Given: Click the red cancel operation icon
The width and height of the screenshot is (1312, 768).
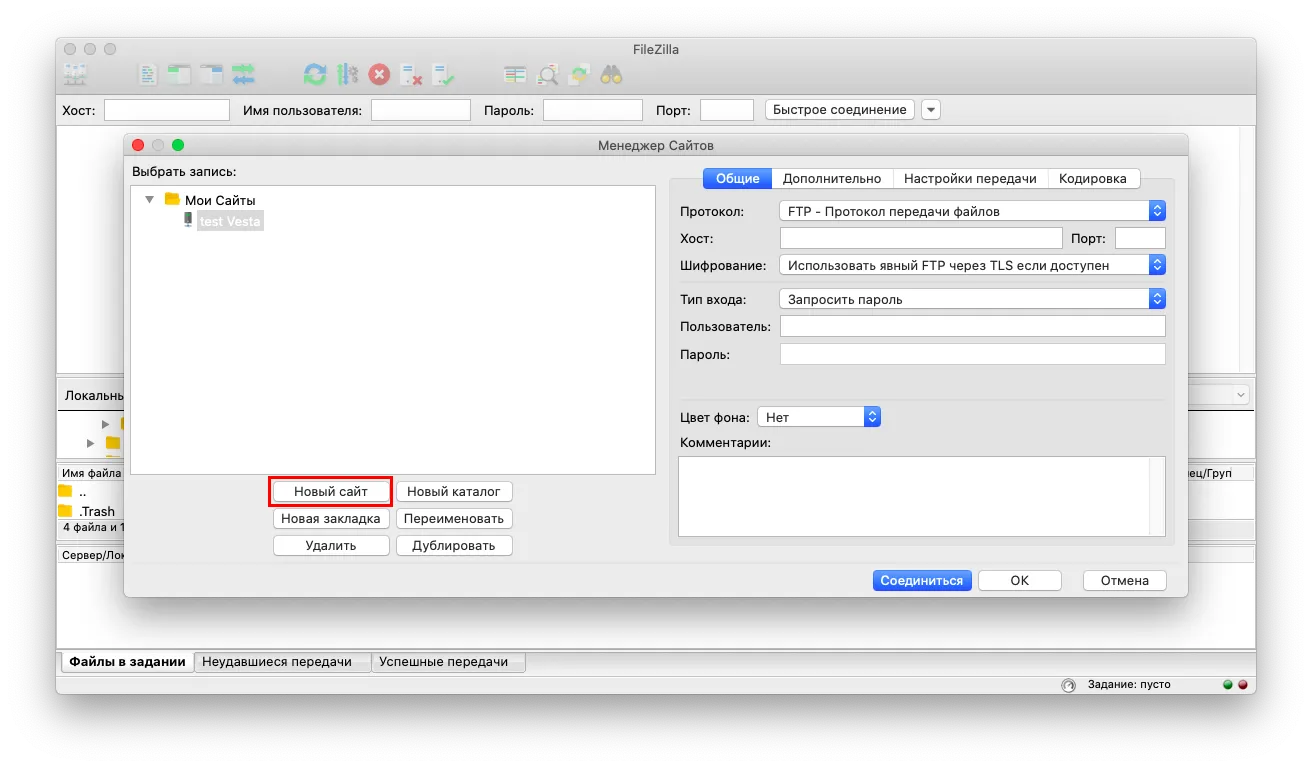Looking at the screenshot, I should (x=379, y=74).
